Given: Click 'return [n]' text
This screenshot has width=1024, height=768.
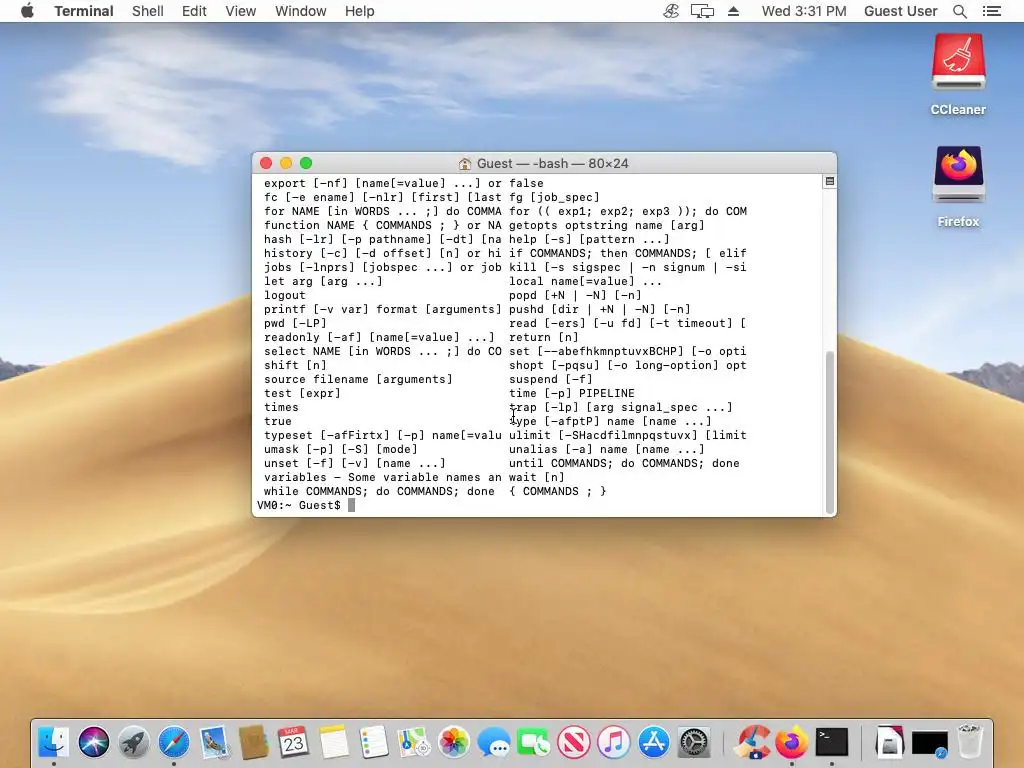Looking at the screenshot, I should pyautogui.click(x=543, y=338).
